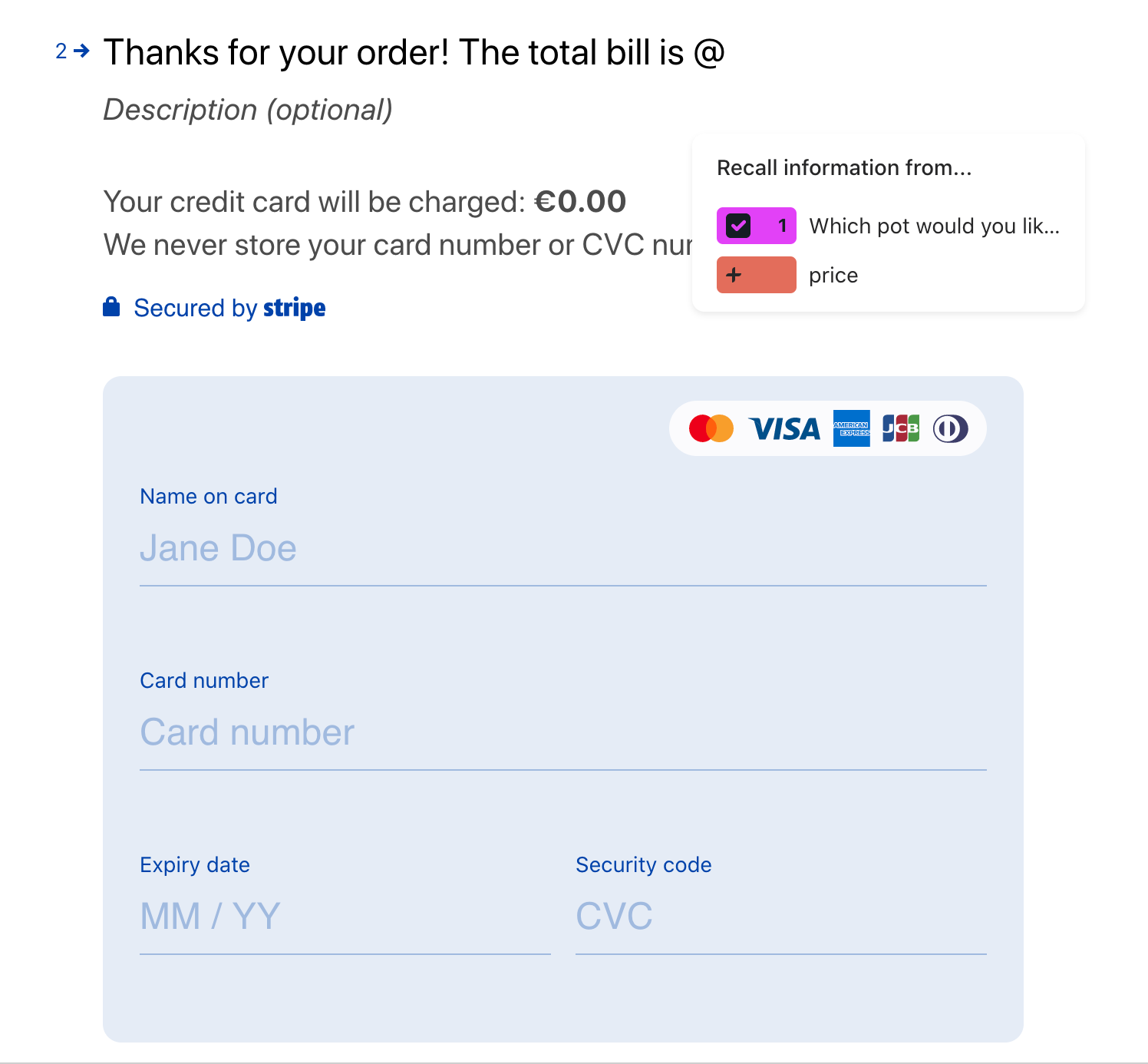
Task: Click the Description (optional) text field
Action: (x=248, y=110)
